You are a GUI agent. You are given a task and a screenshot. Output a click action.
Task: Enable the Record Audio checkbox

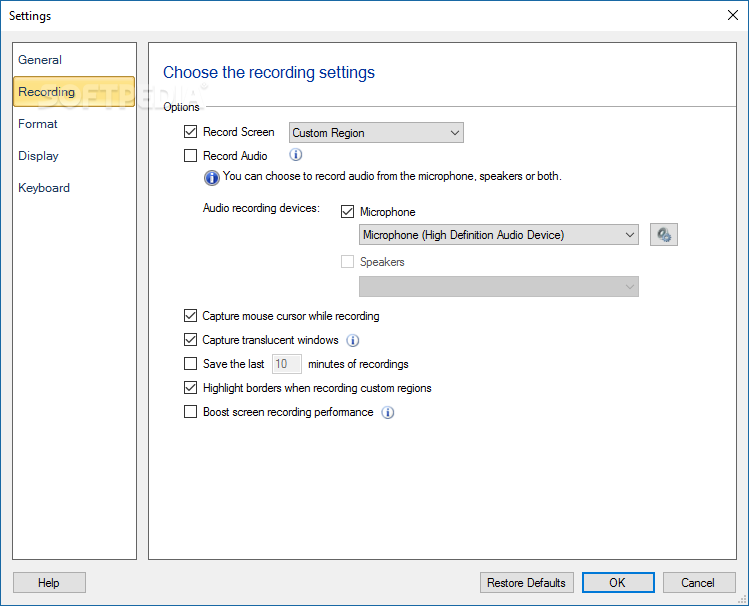coord(190,155)
